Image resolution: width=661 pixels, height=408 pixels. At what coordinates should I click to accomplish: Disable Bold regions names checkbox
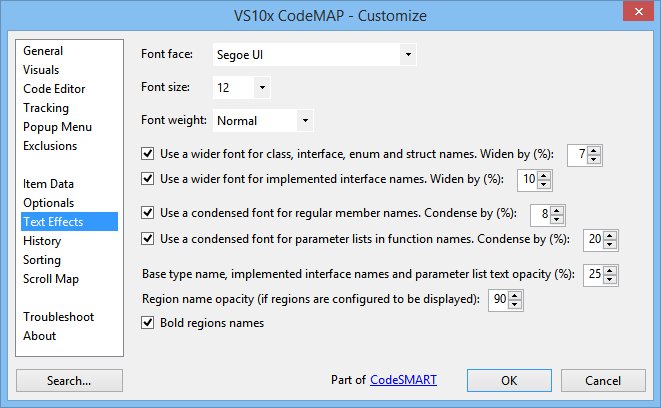[x=148, y=323]
